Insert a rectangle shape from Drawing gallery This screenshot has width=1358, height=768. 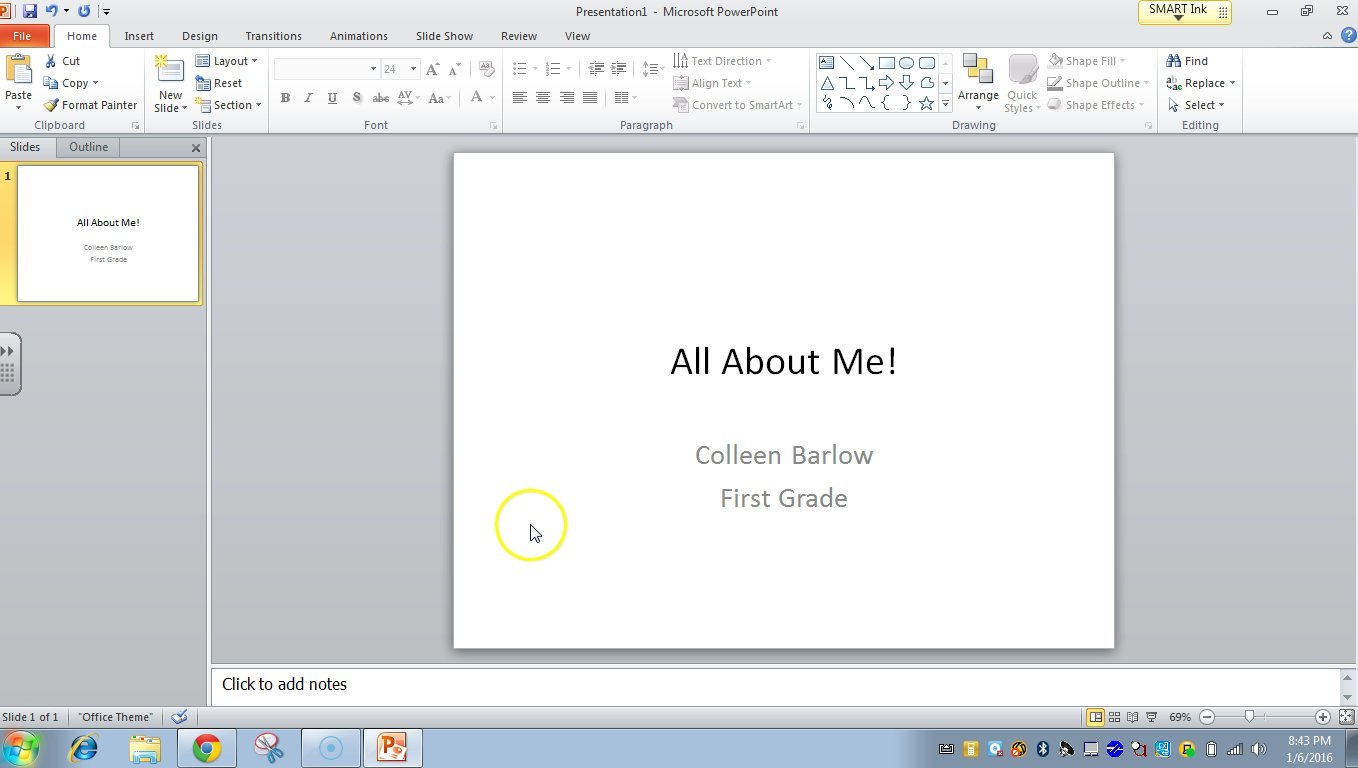pyautogui.click(x=886, y=62)
